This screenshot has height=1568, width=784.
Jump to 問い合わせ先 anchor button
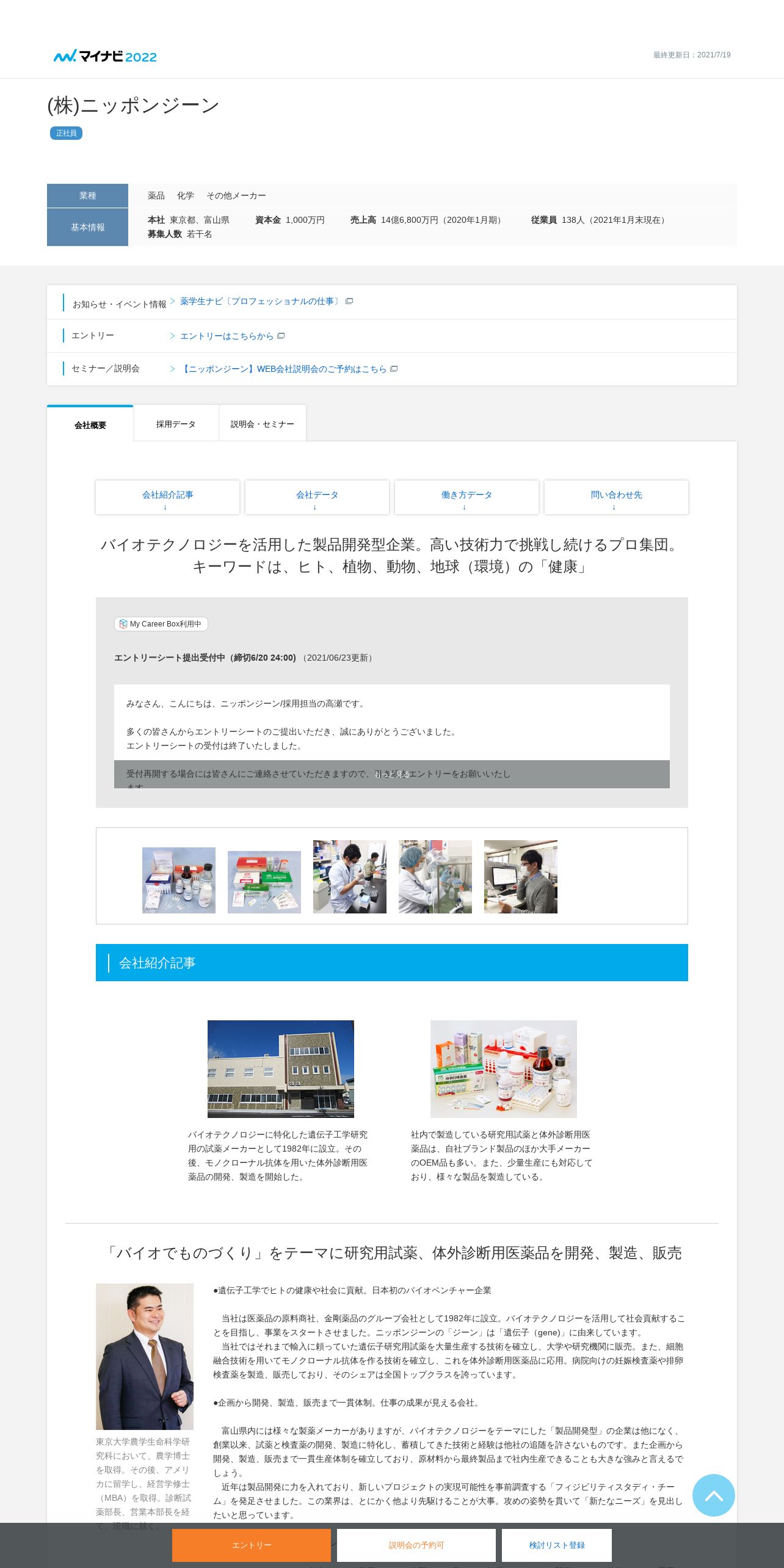coord(616,498)
